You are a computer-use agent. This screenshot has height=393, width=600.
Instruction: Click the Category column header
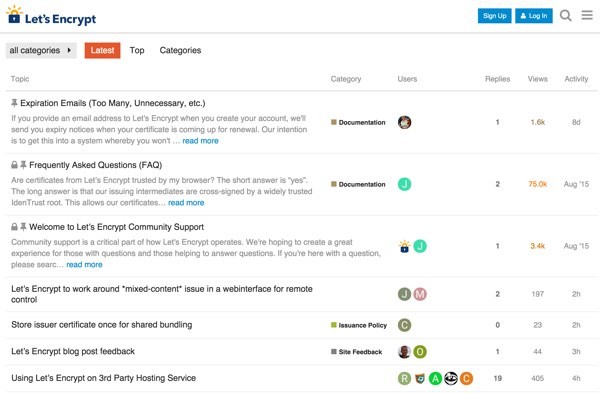click(346, 79)
